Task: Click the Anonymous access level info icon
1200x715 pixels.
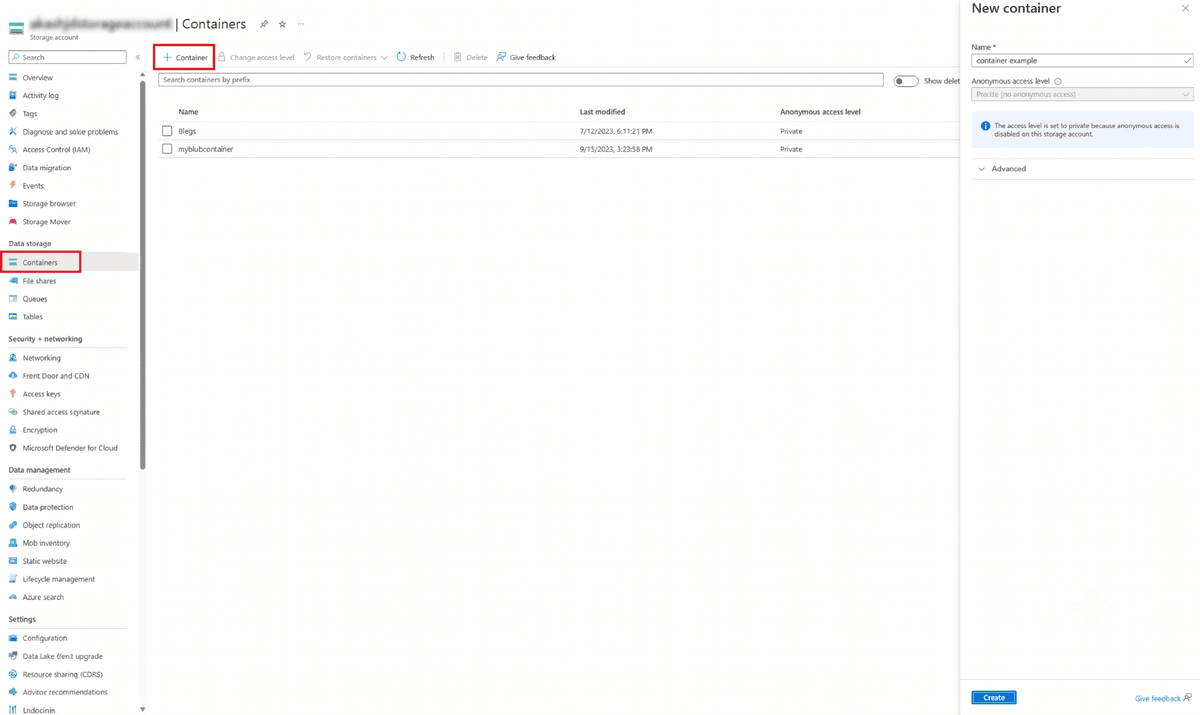Action: (1058, 82)
